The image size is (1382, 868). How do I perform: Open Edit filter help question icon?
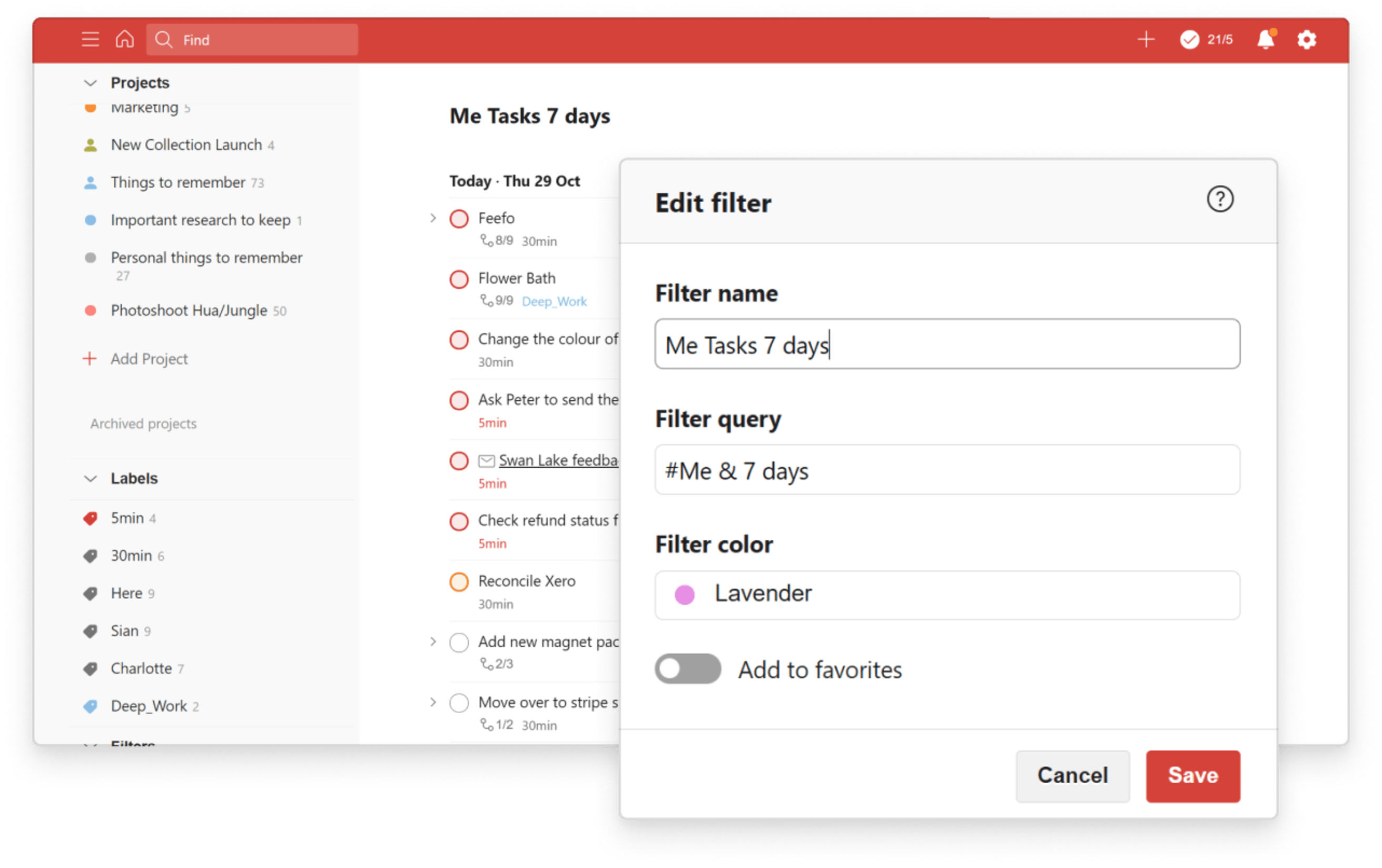(1220, 199)
